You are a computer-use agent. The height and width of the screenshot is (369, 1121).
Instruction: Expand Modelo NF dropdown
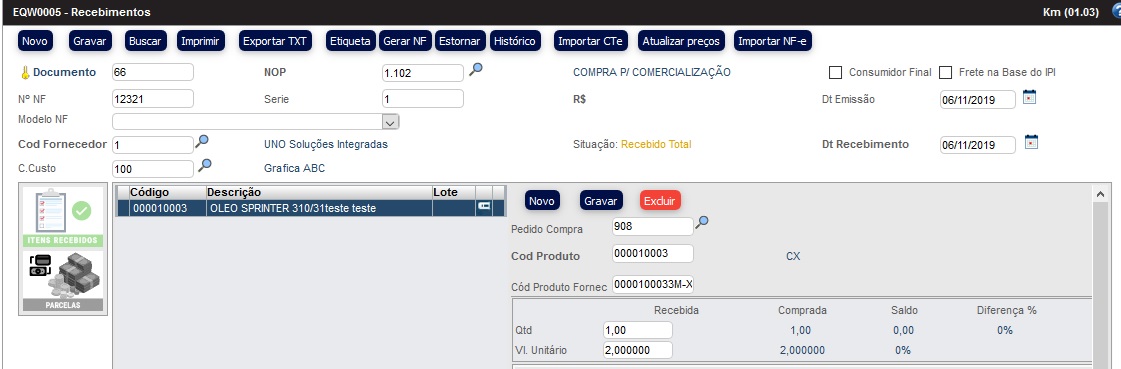point(390,122)
